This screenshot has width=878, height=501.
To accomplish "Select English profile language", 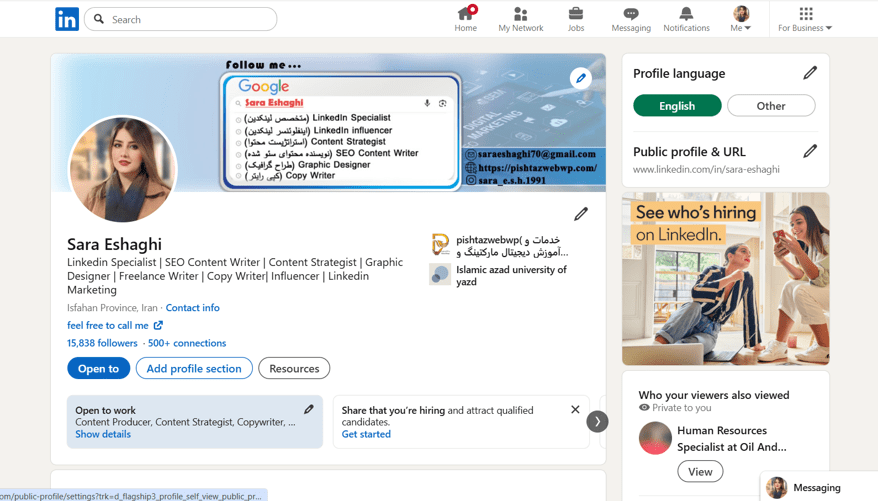I will (677, 106).
